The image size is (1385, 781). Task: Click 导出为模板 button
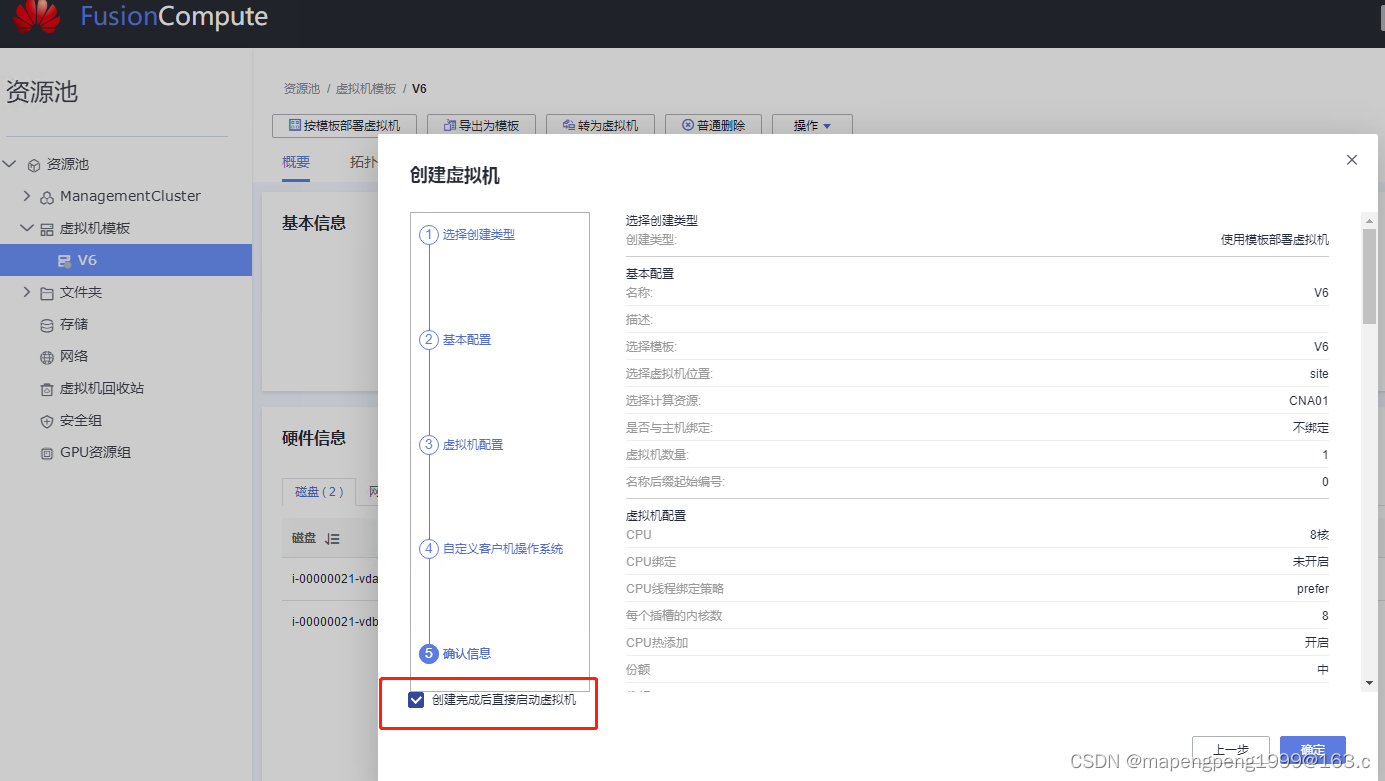[x=481, y=125]
